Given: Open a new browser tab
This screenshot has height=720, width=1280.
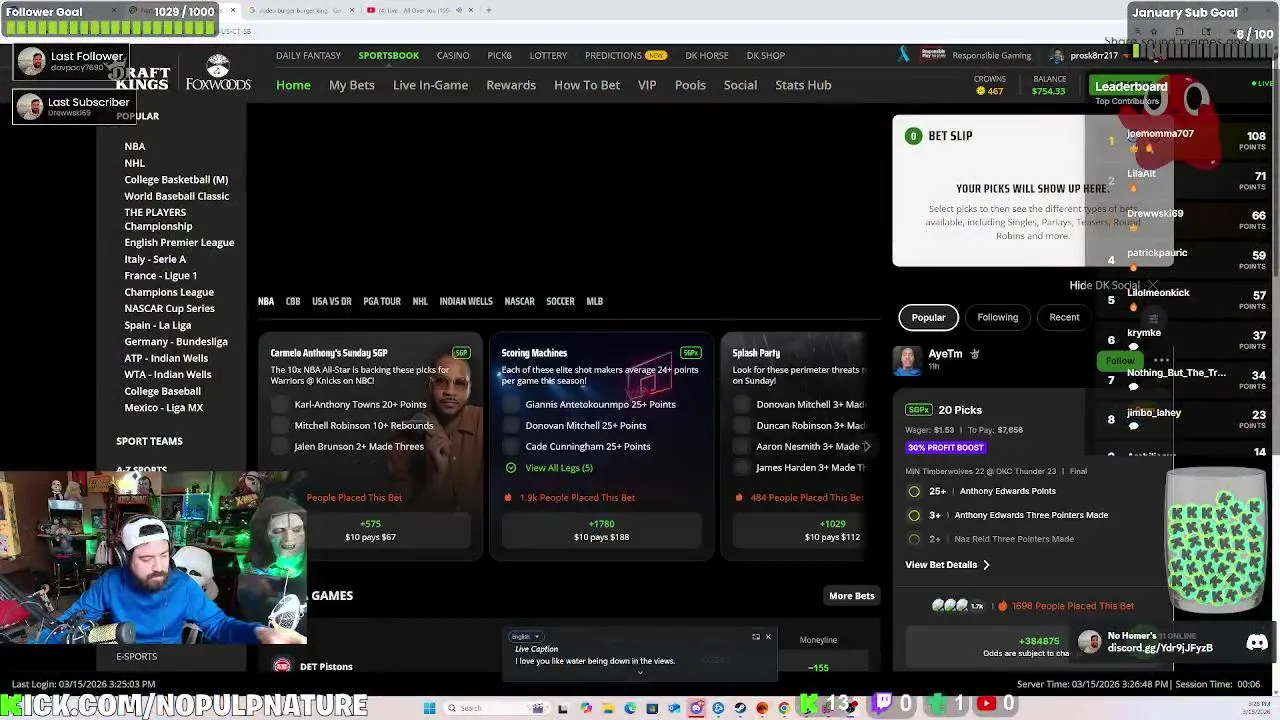Looking at the screenshot, I should pyautogui.click(x=488, y=10).
